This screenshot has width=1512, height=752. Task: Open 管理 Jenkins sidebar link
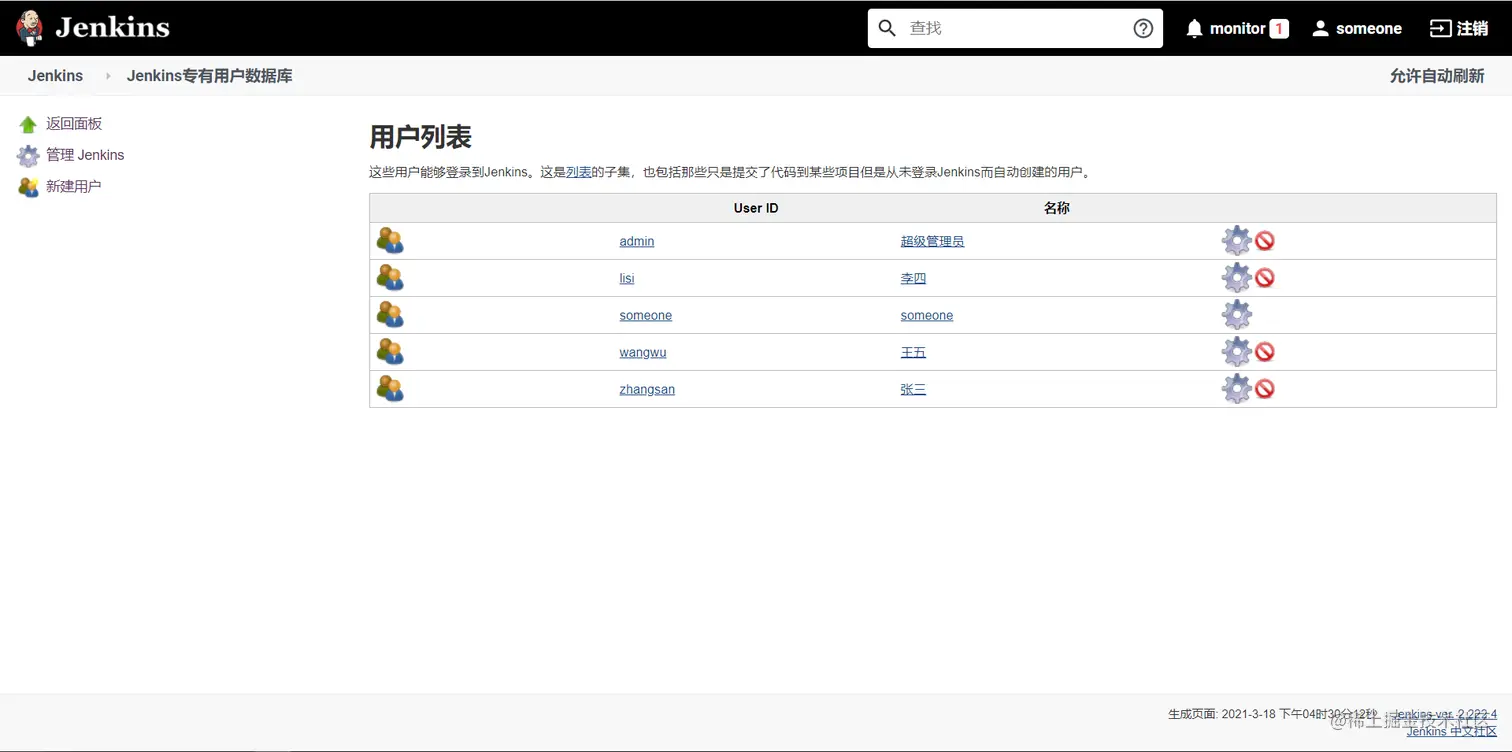click(85, 155)
